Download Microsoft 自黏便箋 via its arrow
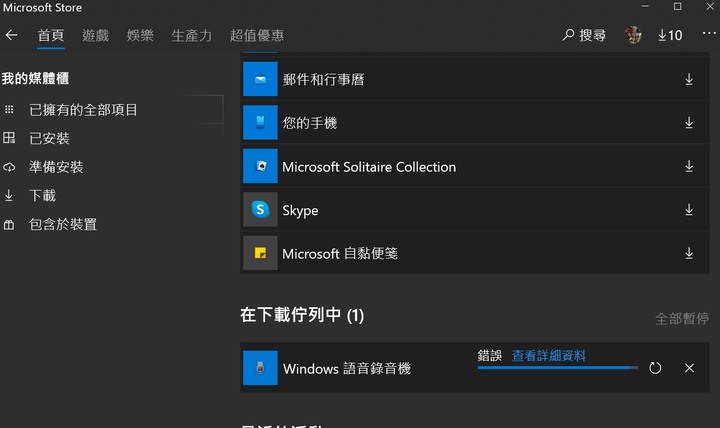This screenshot has height=428, width=720. tap(689, 253)
